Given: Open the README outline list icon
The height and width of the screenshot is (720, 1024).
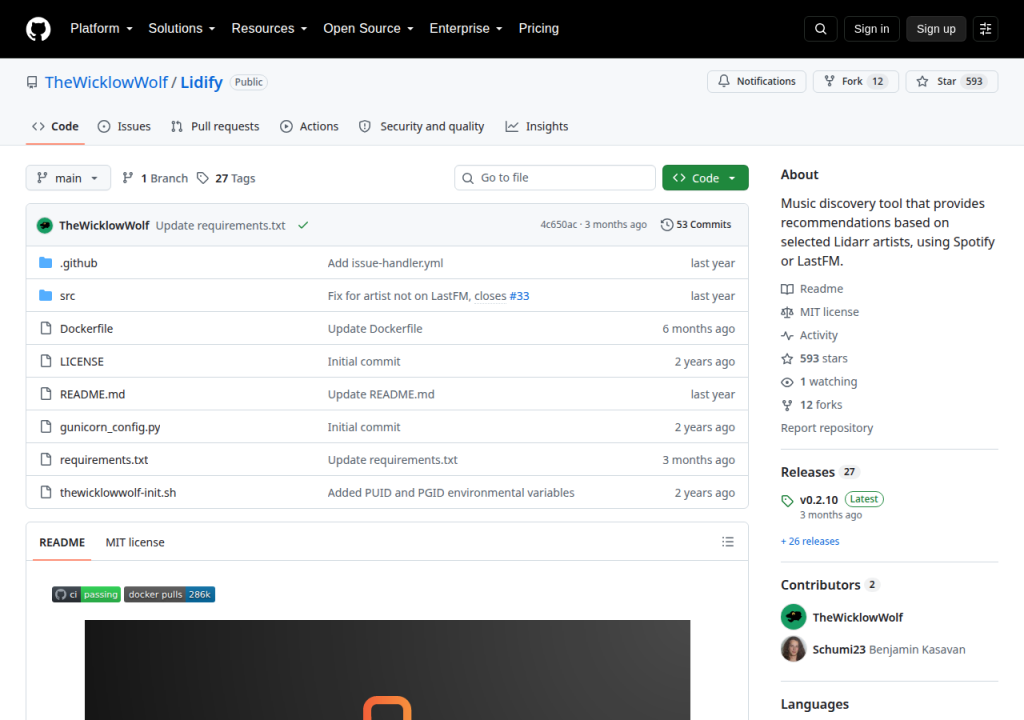Looking at the screenshot, I should coord(728,542).
